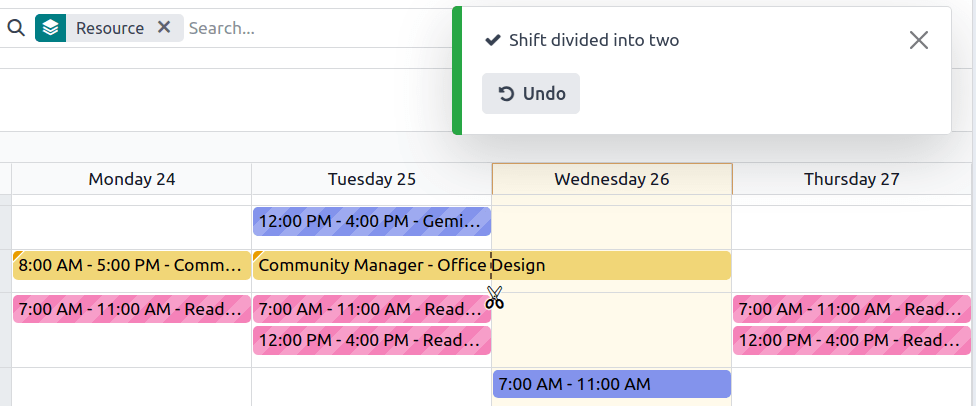Click the Resource group-by layers icon

[x=50, y=28]
